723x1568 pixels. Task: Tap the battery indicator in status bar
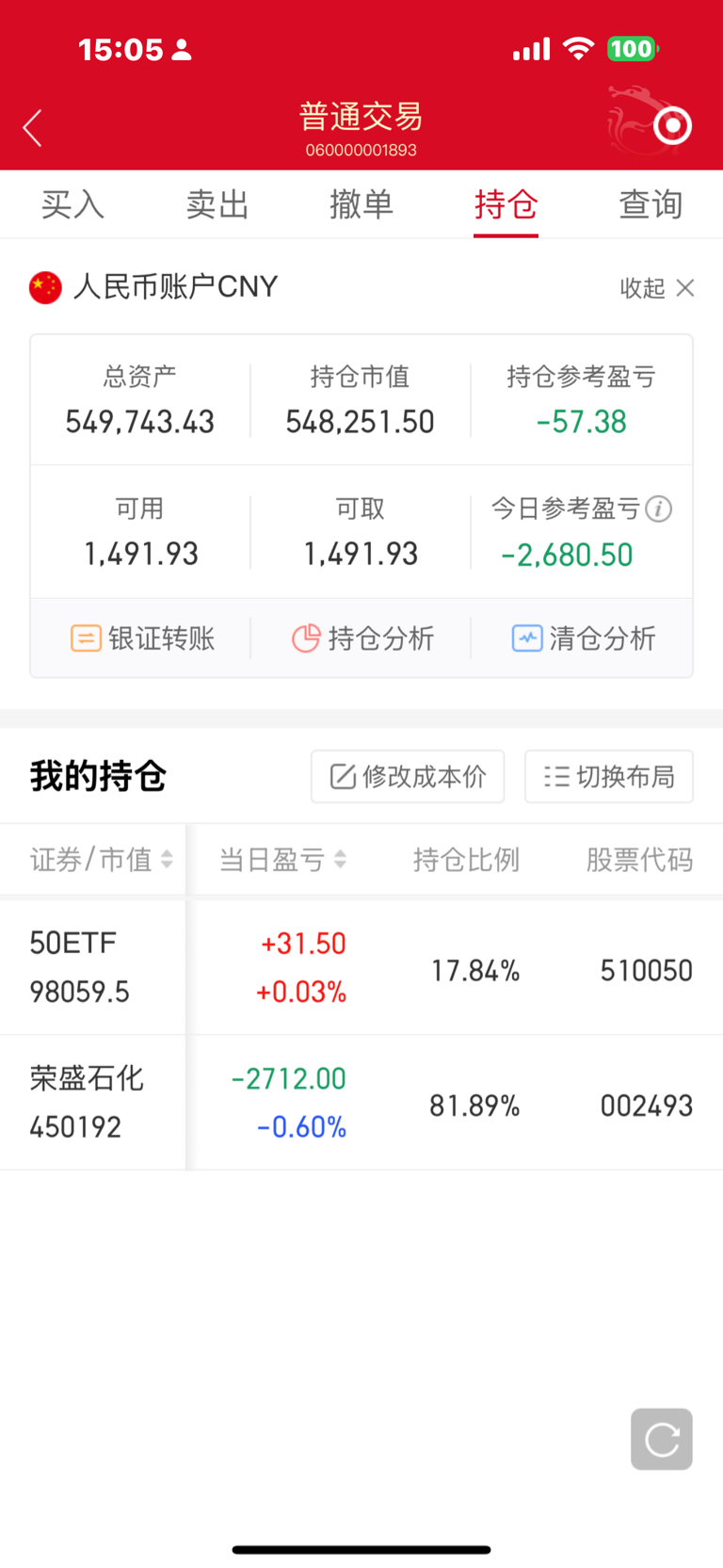pyautogui.click(x=633, y=49)
